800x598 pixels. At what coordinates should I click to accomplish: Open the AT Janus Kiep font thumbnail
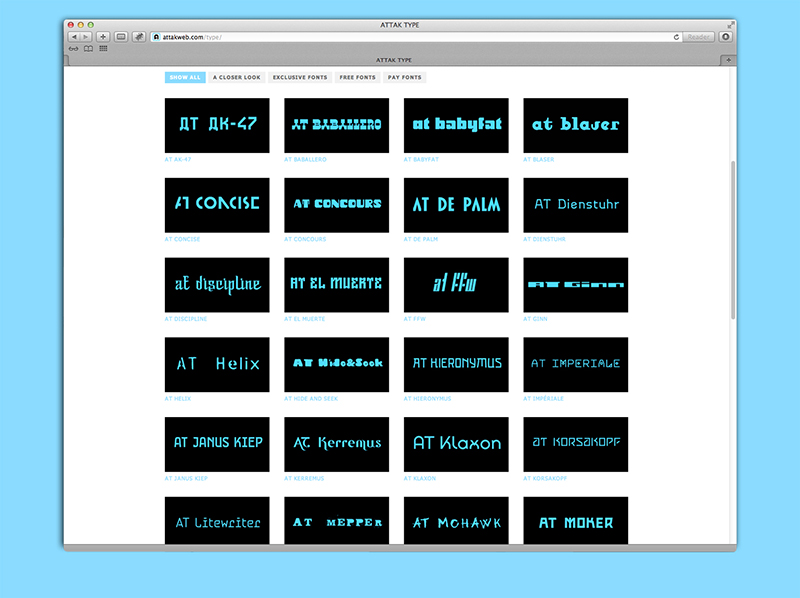[x=217, y=444]
